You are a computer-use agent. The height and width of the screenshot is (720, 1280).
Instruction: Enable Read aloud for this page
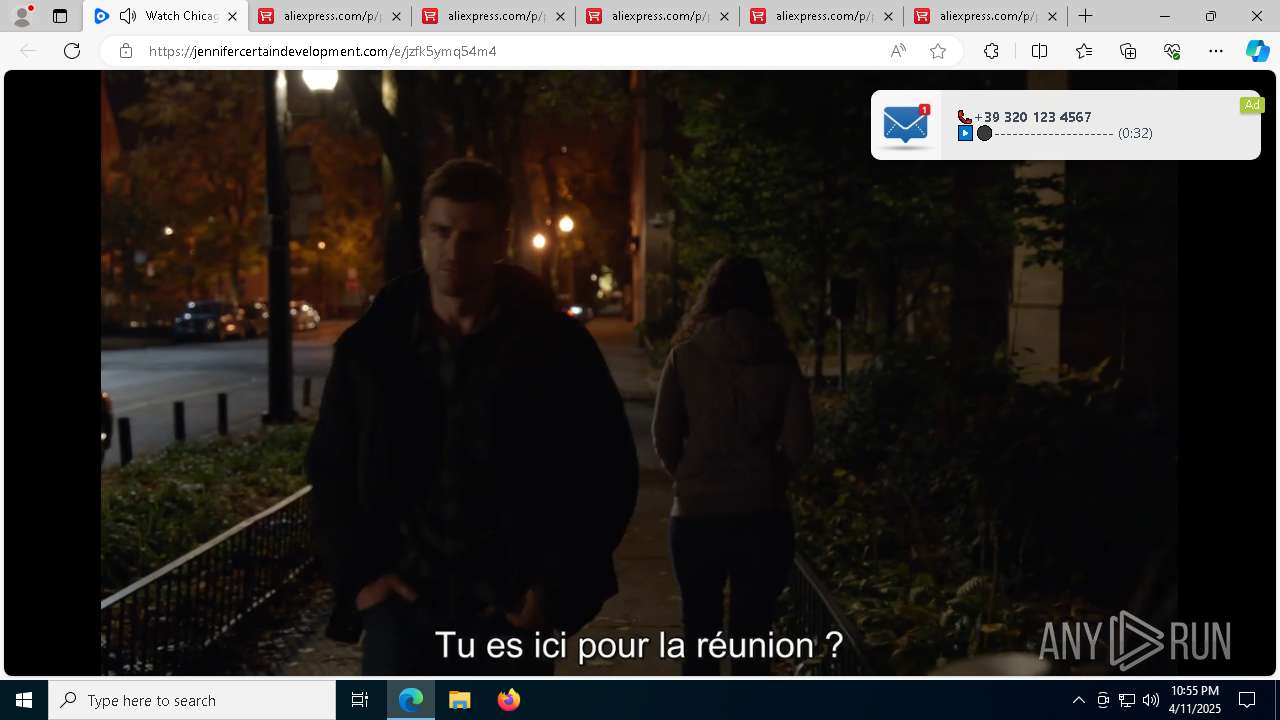tap(898, 51)
